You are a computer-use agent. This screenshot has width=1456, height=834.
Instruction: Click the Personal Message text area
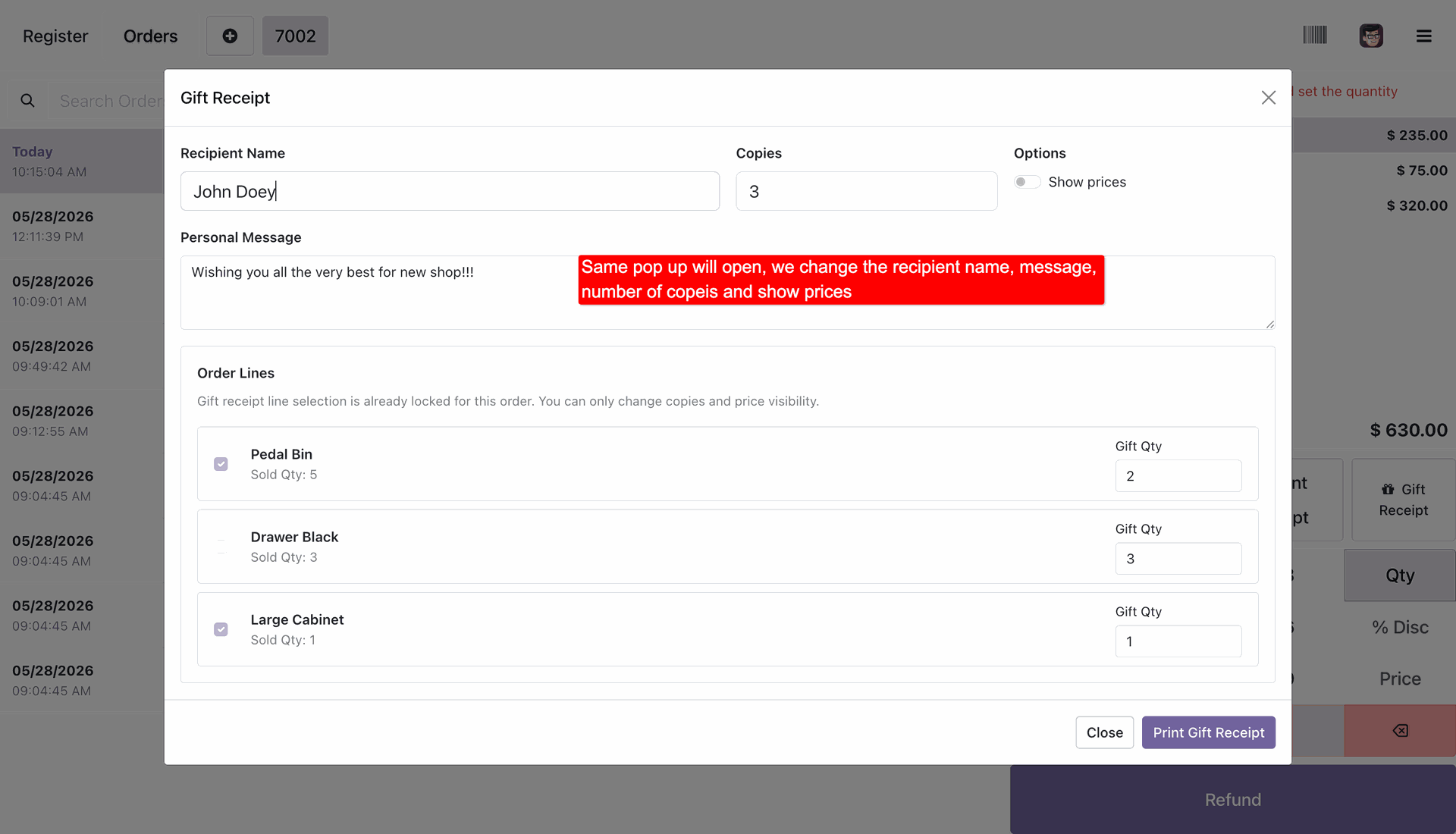click(727, 293)
